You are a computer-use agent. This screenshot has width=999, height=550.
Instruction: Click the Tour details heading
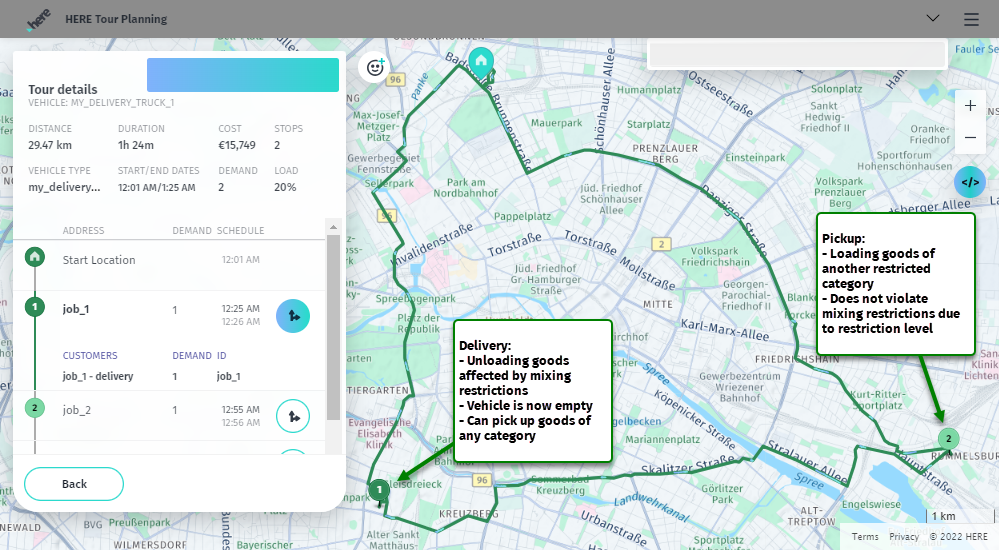click(62, 89)
